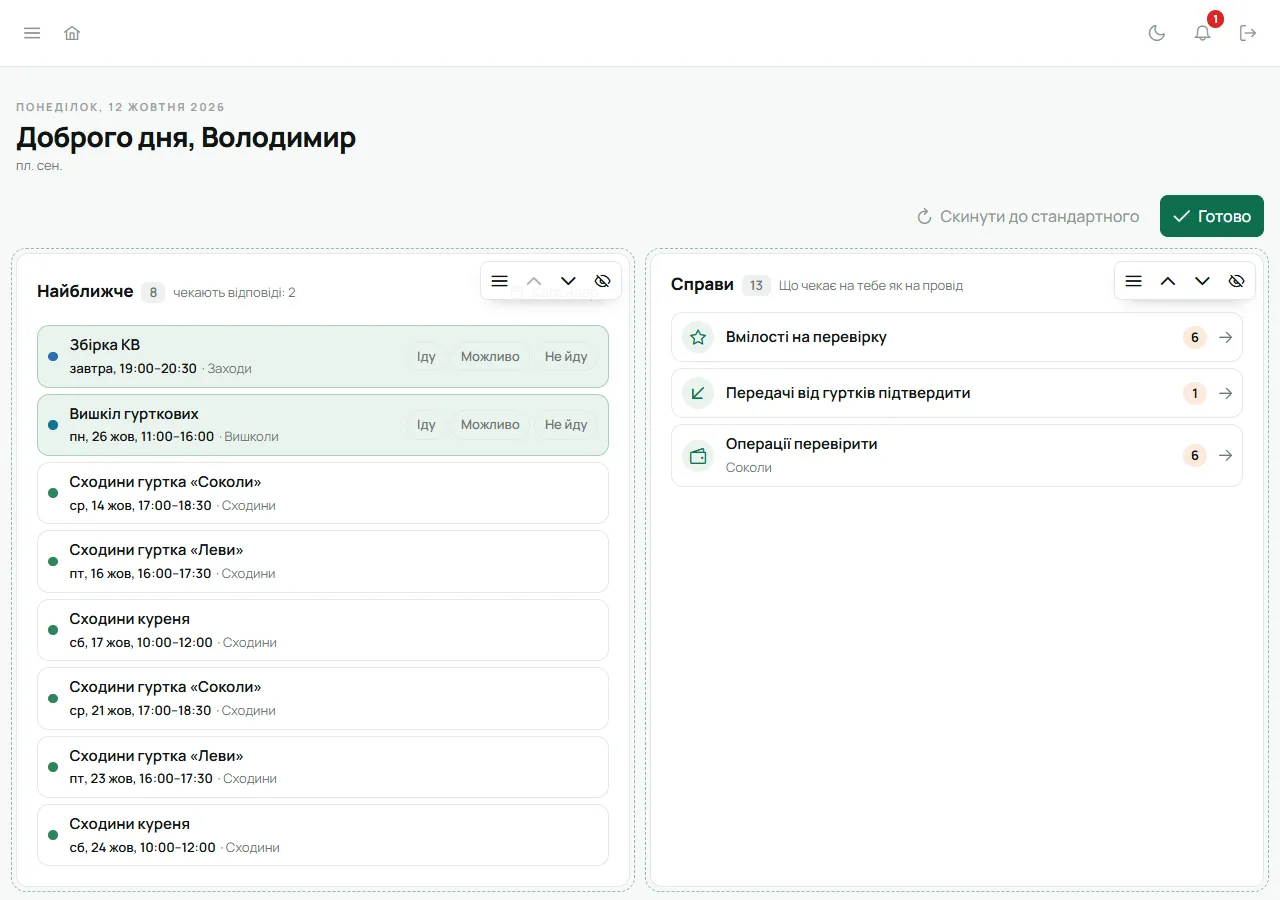This screenshot has height=900, width=1280.
Task: Select Можливо for Вишкіл гурткових
Action: click(490, 425)
